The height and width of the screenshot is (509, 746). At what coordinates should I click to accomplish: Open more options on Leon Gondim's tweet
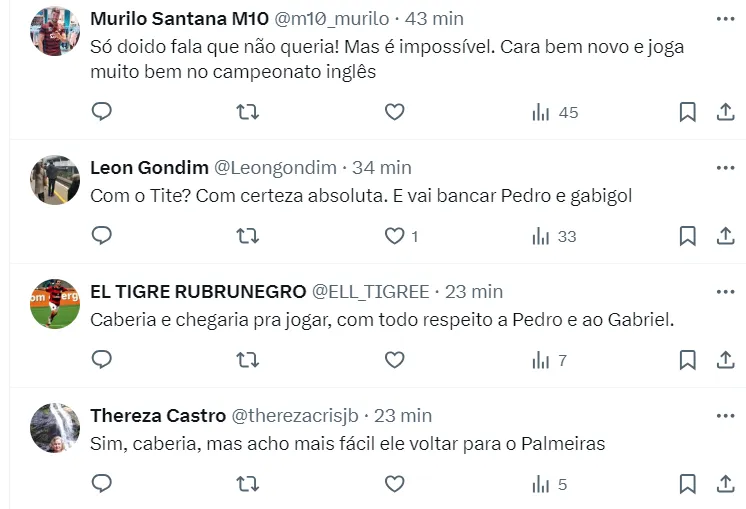725,167
